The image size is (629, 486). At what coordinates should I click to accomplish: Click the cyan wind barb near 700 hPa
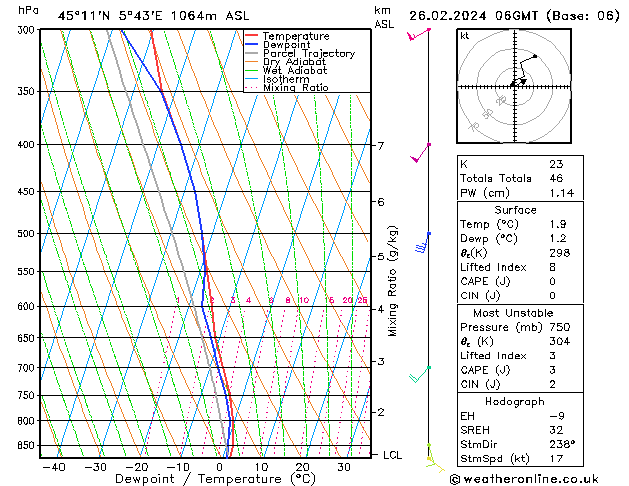[420, 373]
